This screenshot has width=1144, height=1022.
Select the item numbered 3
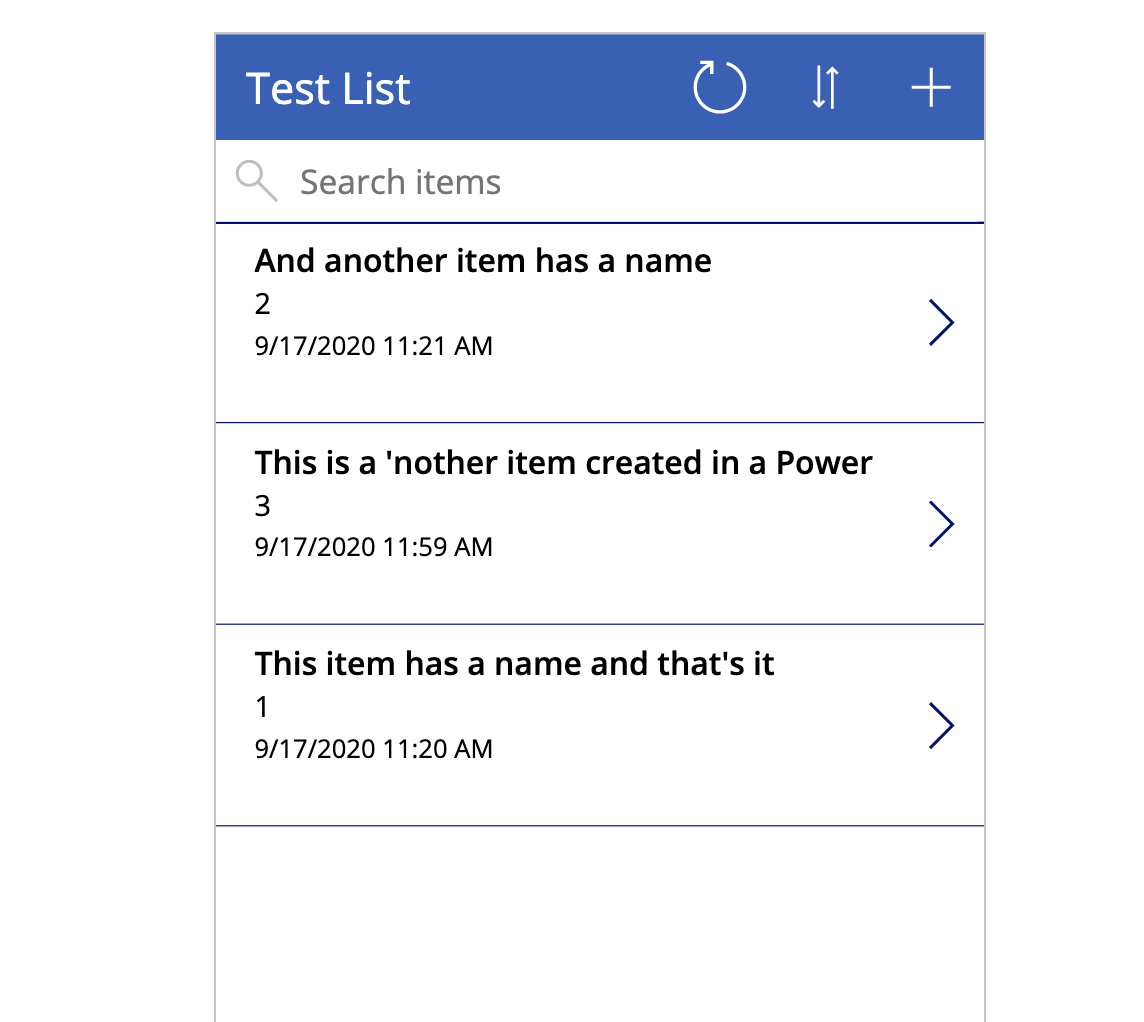[x=262, y=506]
